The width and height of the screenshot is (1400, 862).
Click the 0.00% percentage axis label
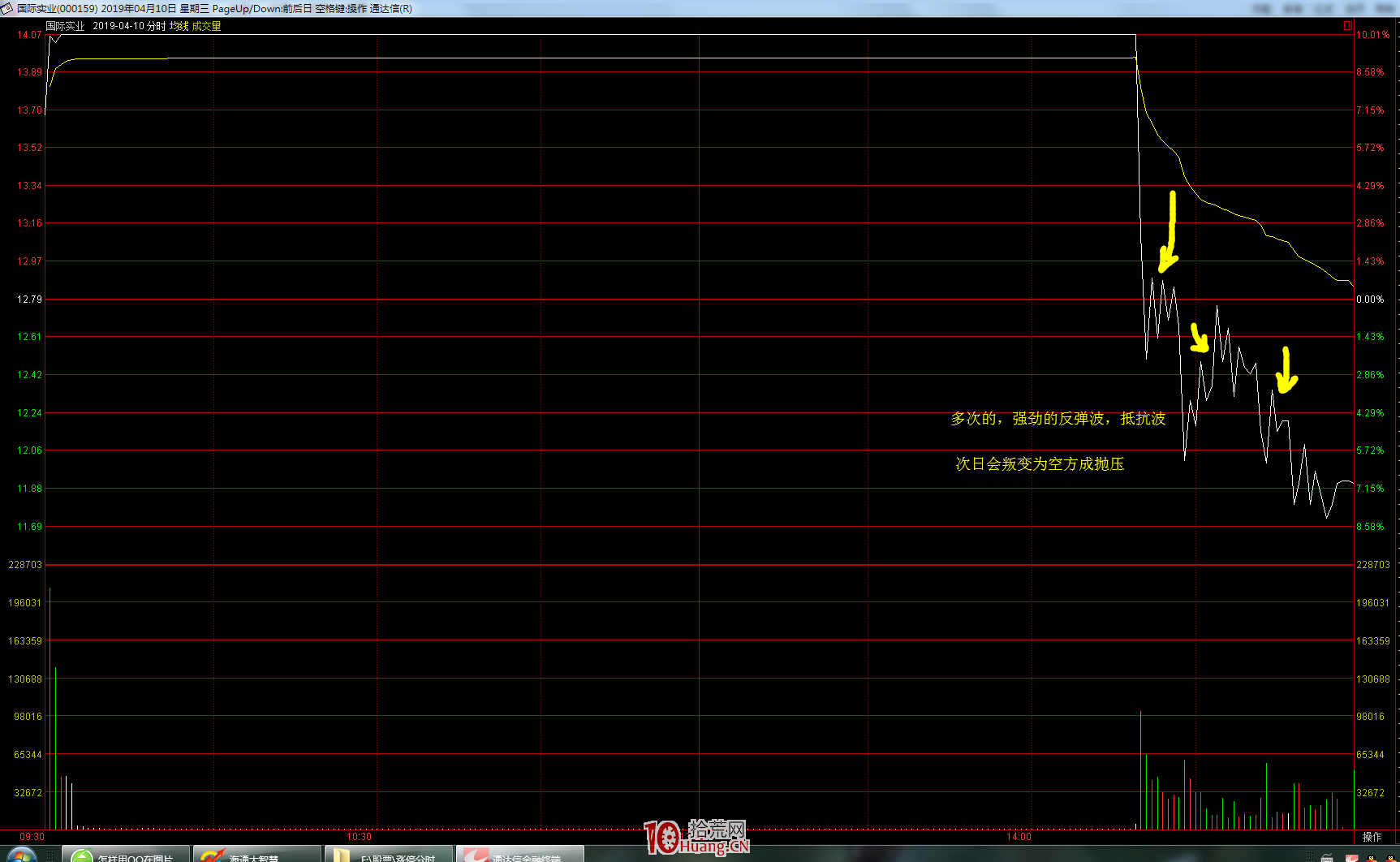[1370, 300]
